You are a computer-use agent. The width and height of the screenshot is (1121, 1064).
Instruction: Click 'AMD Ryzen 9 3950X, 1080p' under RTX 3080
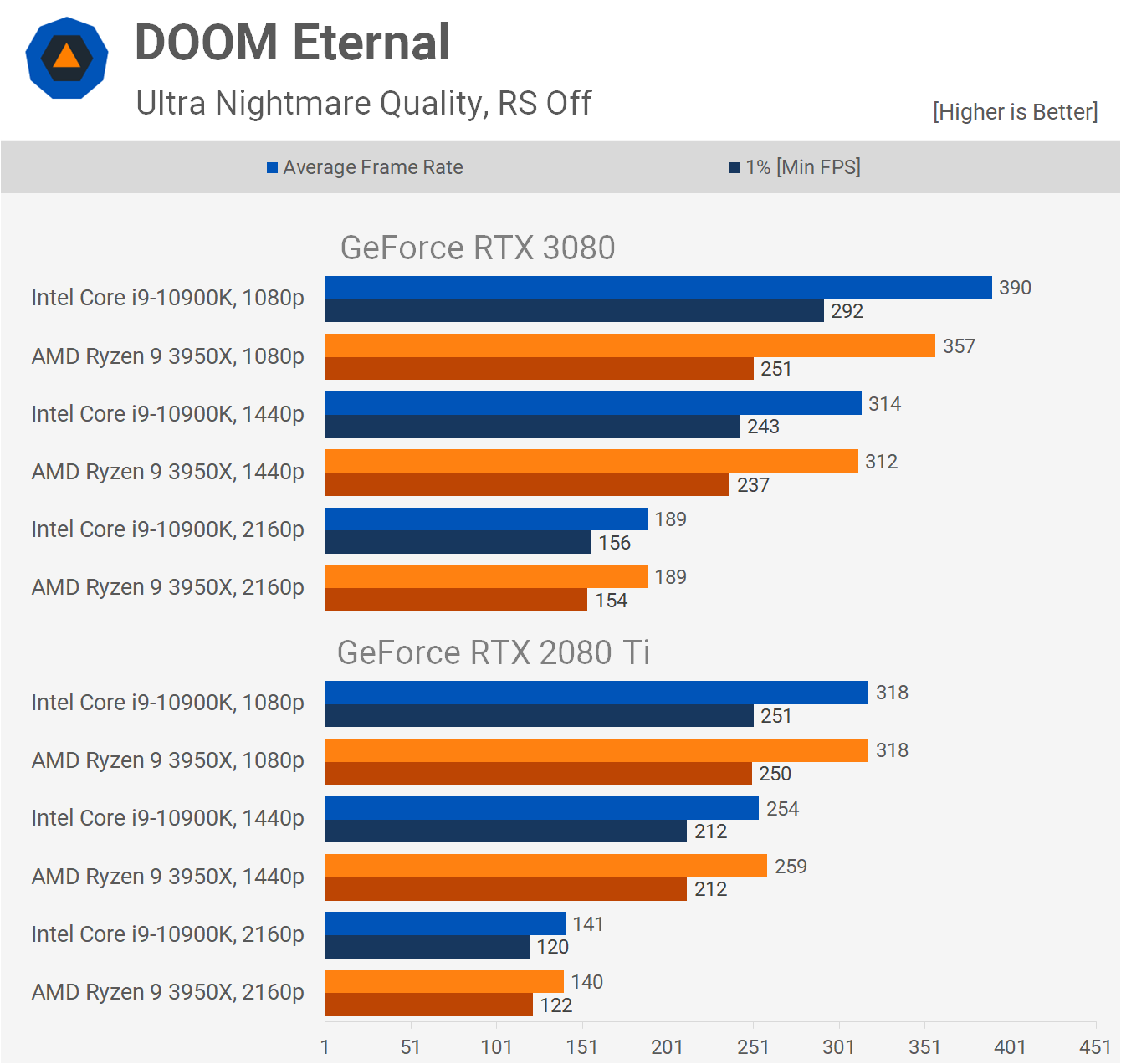click(167, 356)
